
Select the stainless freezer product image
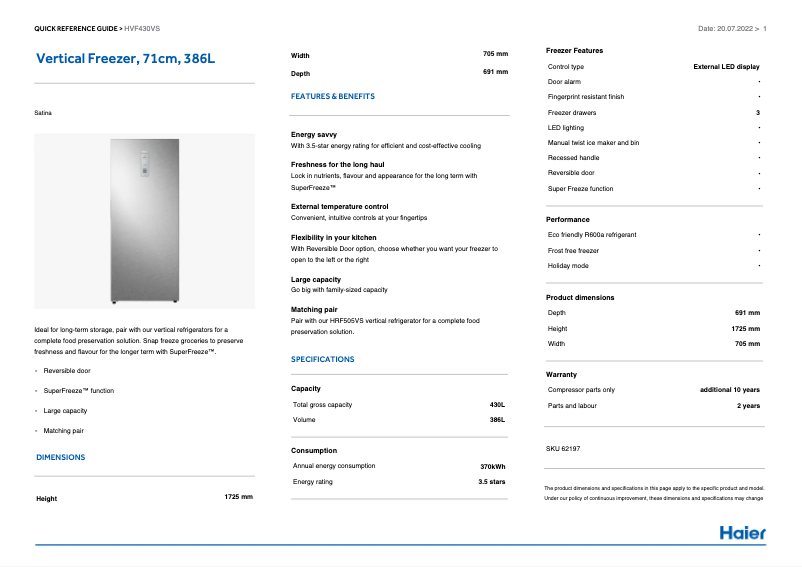point(145,220)
